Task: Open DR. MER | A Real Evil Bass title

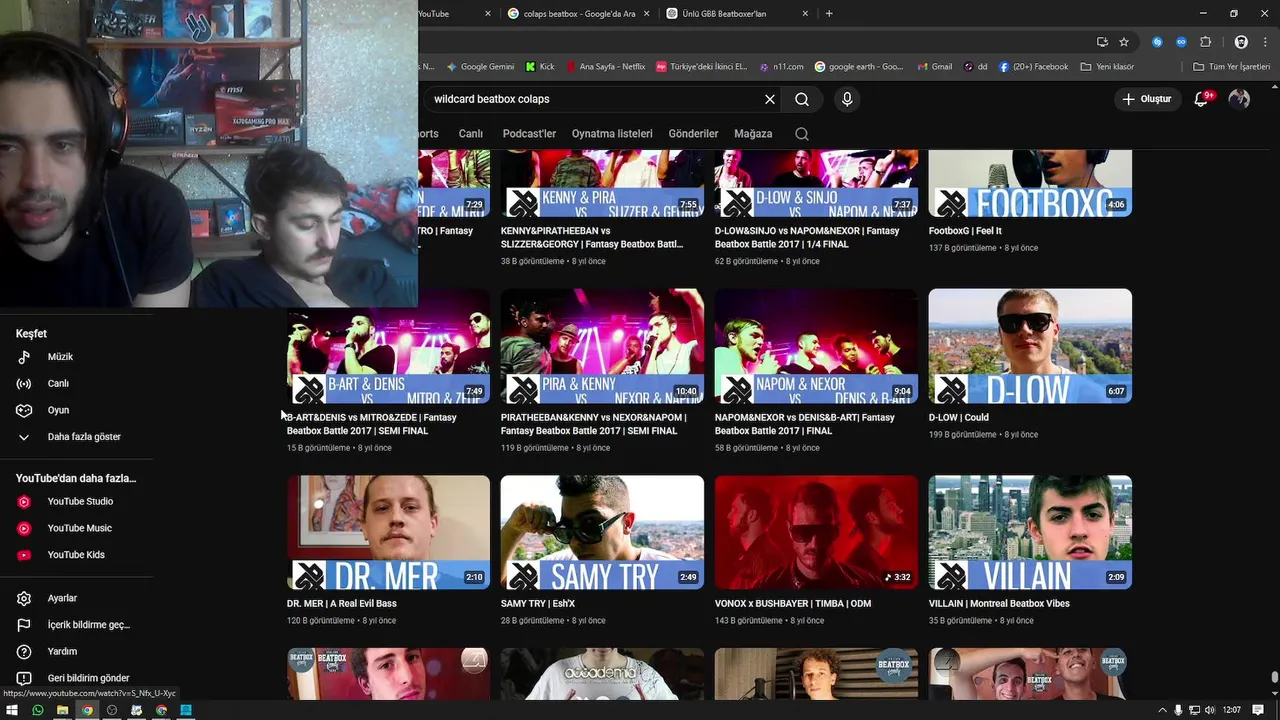Action: click(341, 604)
